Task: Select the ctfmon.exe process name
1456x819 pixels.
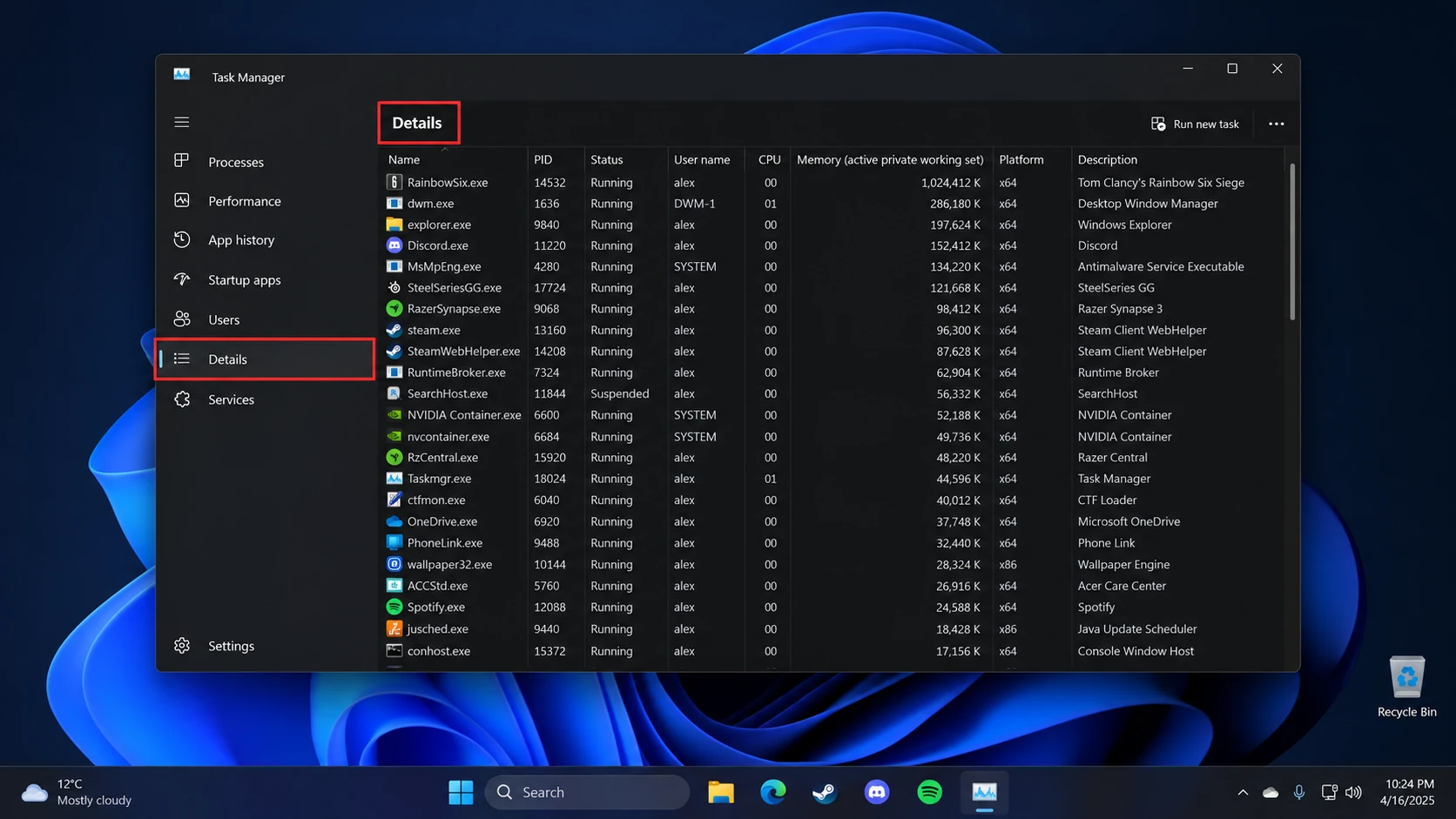Action: pyautogui.click(x=436, y=500)
